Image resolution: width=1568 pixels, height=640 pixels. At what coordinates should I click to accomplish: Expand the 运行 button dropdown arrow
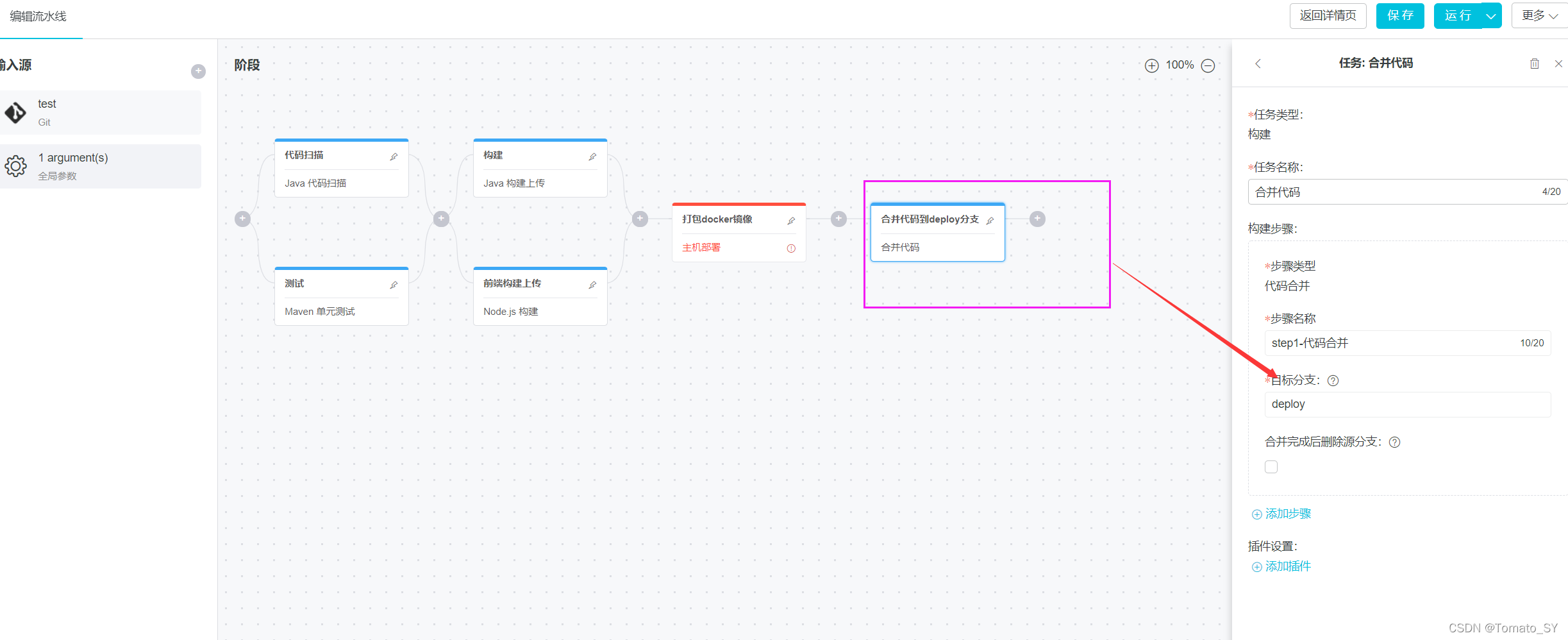[x=1491, y=16]
